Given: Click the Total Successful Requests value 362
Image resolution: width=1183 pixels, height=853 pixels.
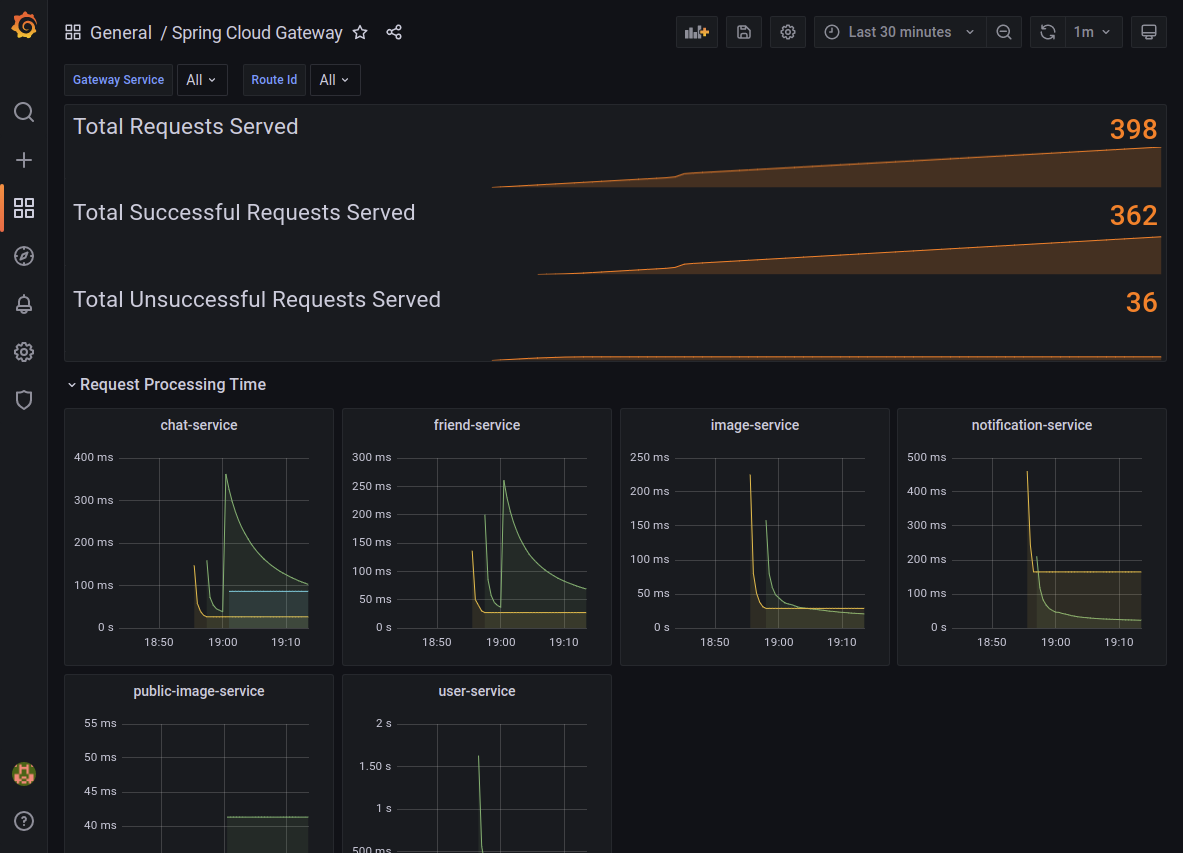Looking at the screenshot, I should tap(1133, 216).
